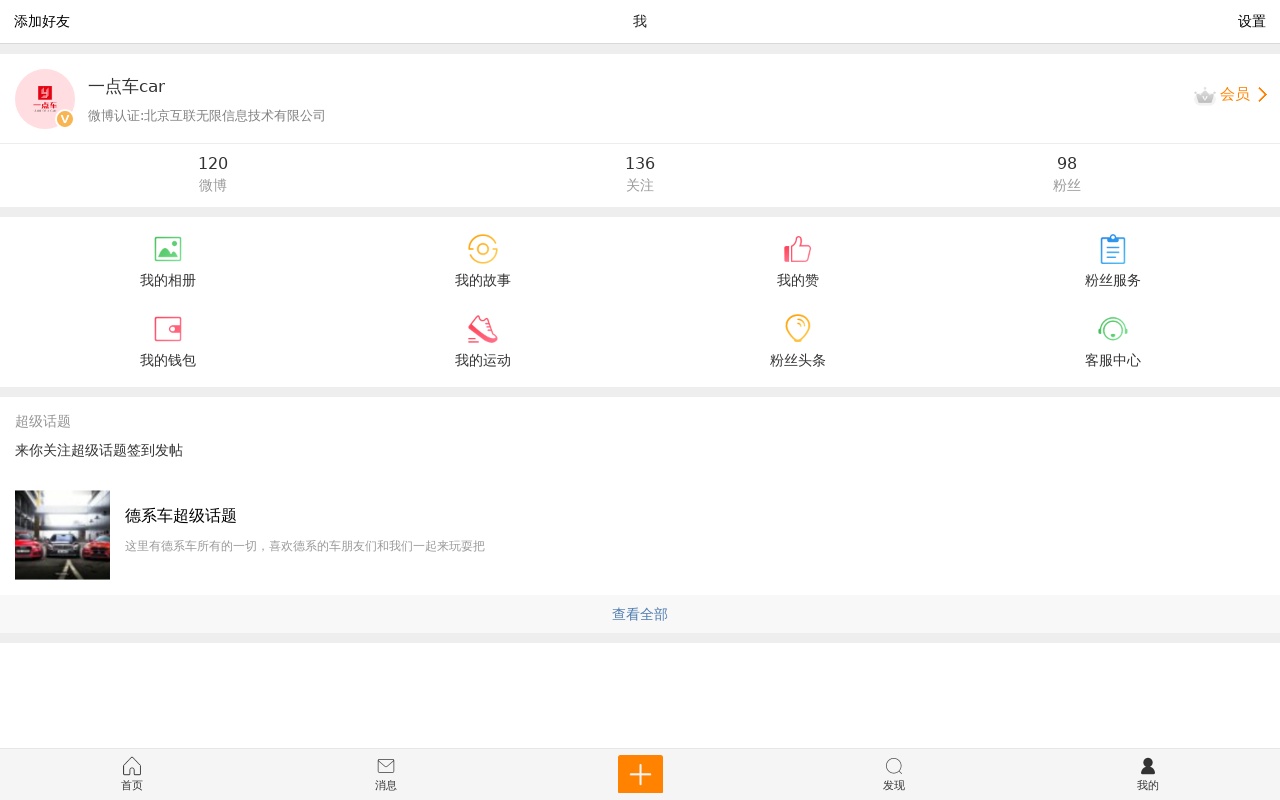Open the 我的运动 sneaker icon
This screenshot has width=1280, height=800.
[x=483, y=329]
